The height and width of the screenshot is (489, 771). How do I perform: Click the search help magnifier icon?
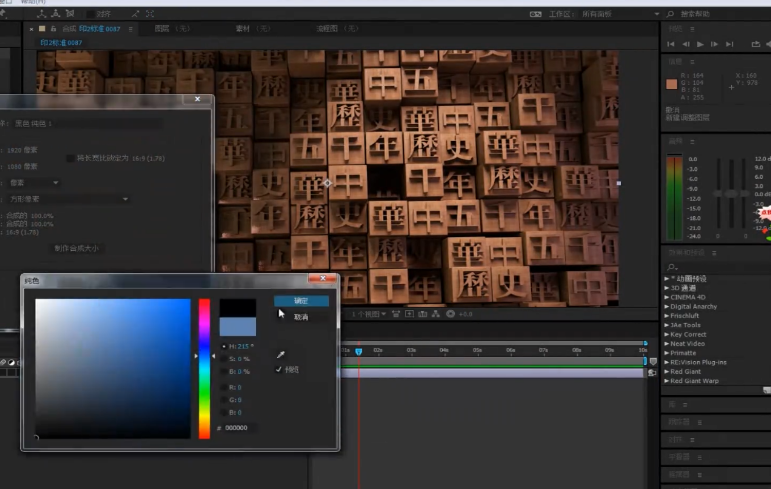click(671, 16)
